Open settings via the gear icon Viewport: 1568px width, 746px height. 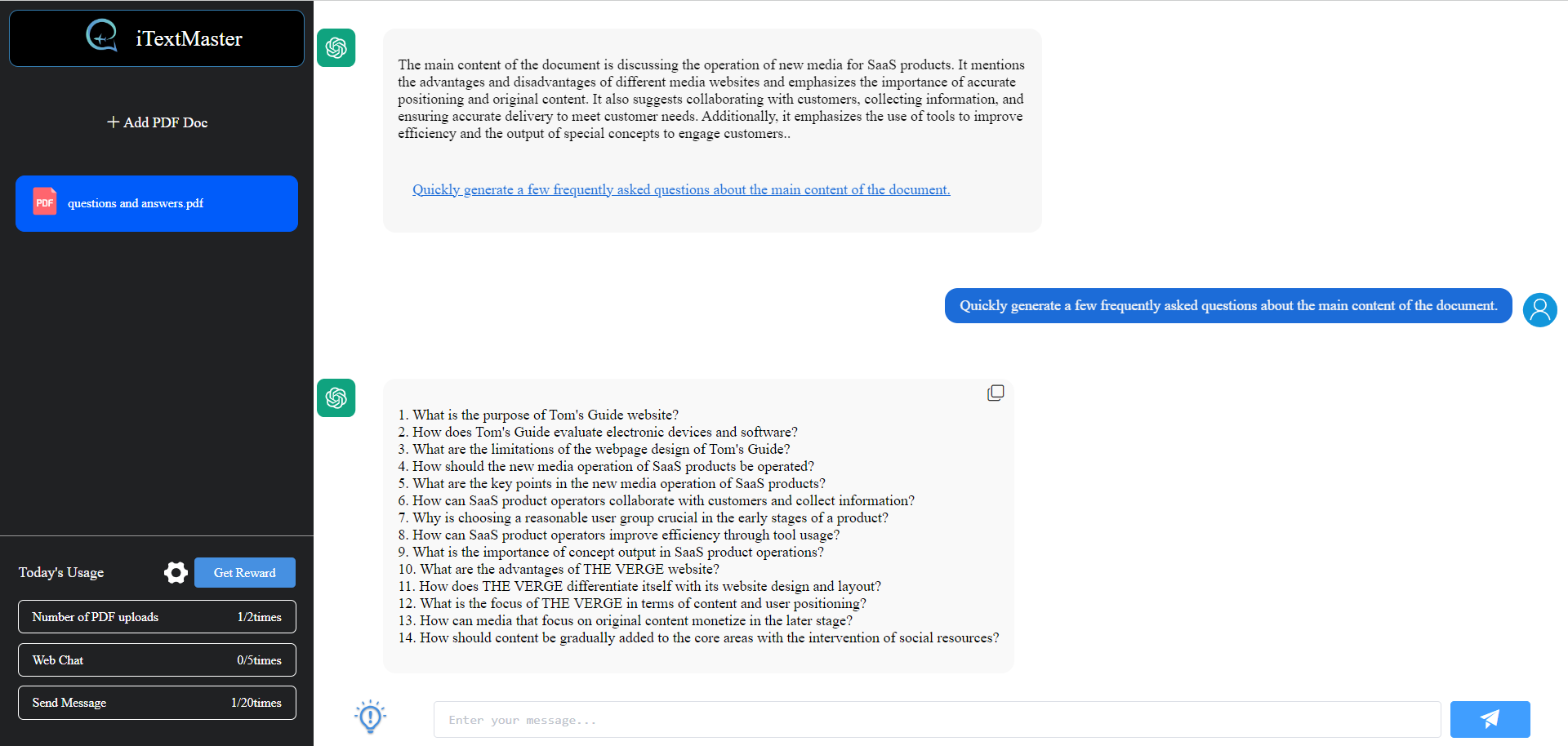(x=176, y=572)
